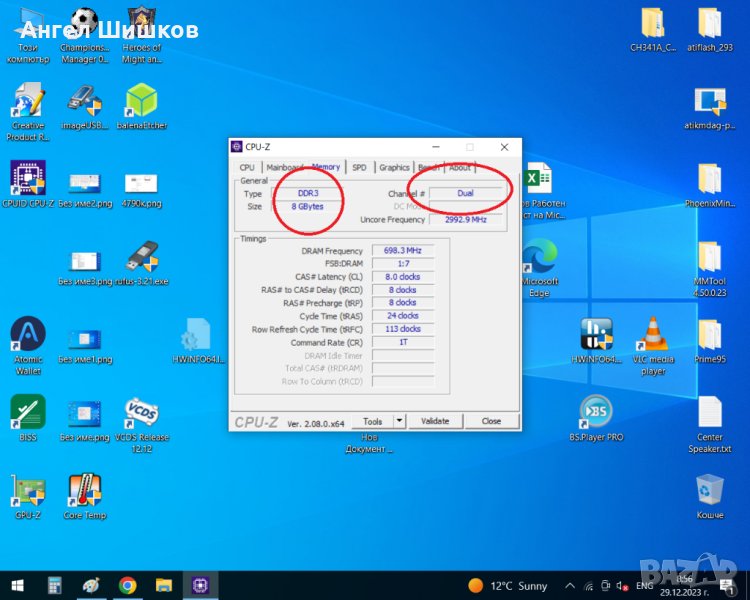
Task: Open the CPU tab in CPU-Z
Action: (247, 167)
